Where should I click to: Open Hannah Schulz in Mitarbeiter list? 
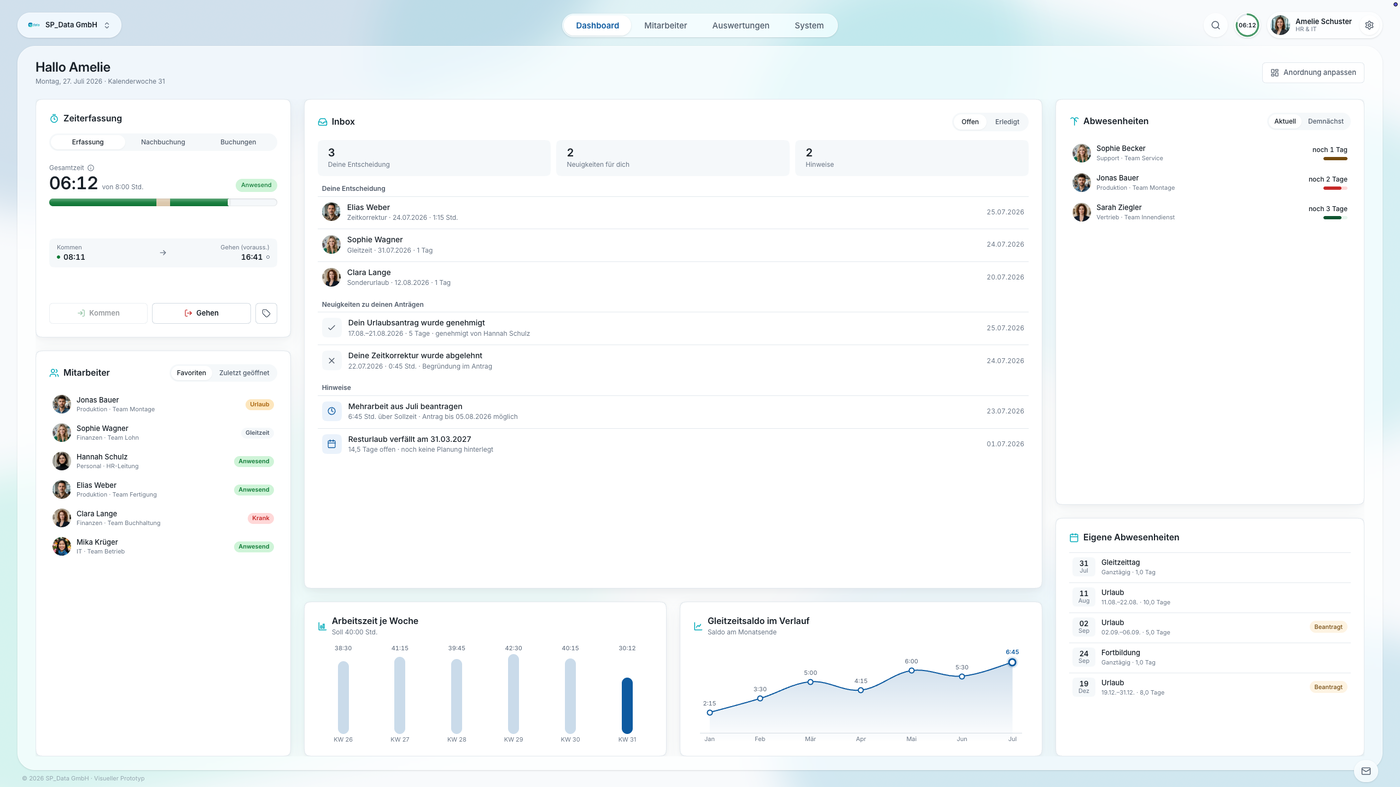click(163, 461)
